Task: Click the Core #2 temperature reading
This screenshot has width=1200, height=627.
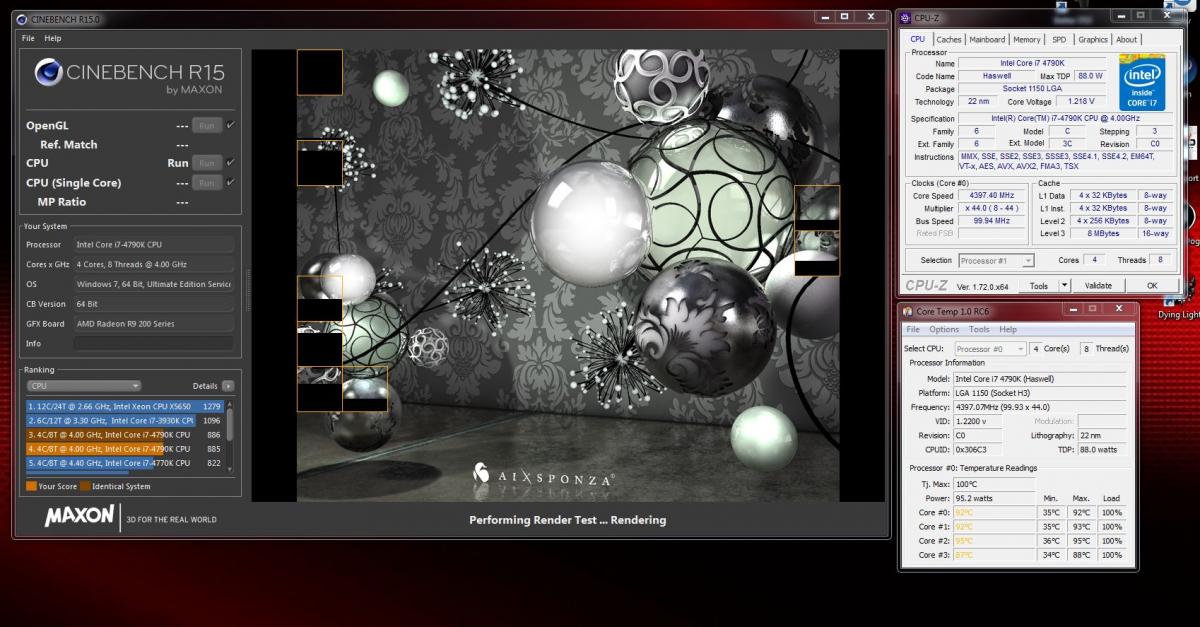Action: point(994,540)
